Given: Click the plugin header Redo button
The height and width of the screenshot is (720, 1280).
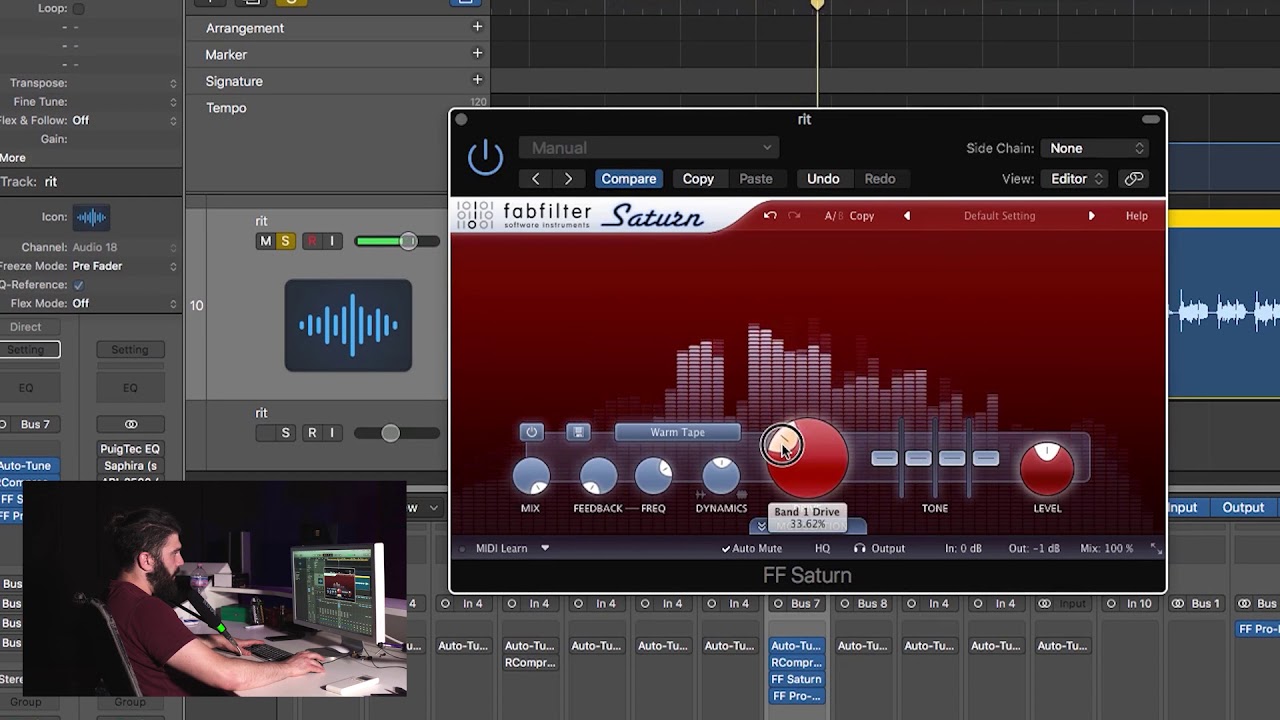Looking at the screenshot, I should point(880,179).
